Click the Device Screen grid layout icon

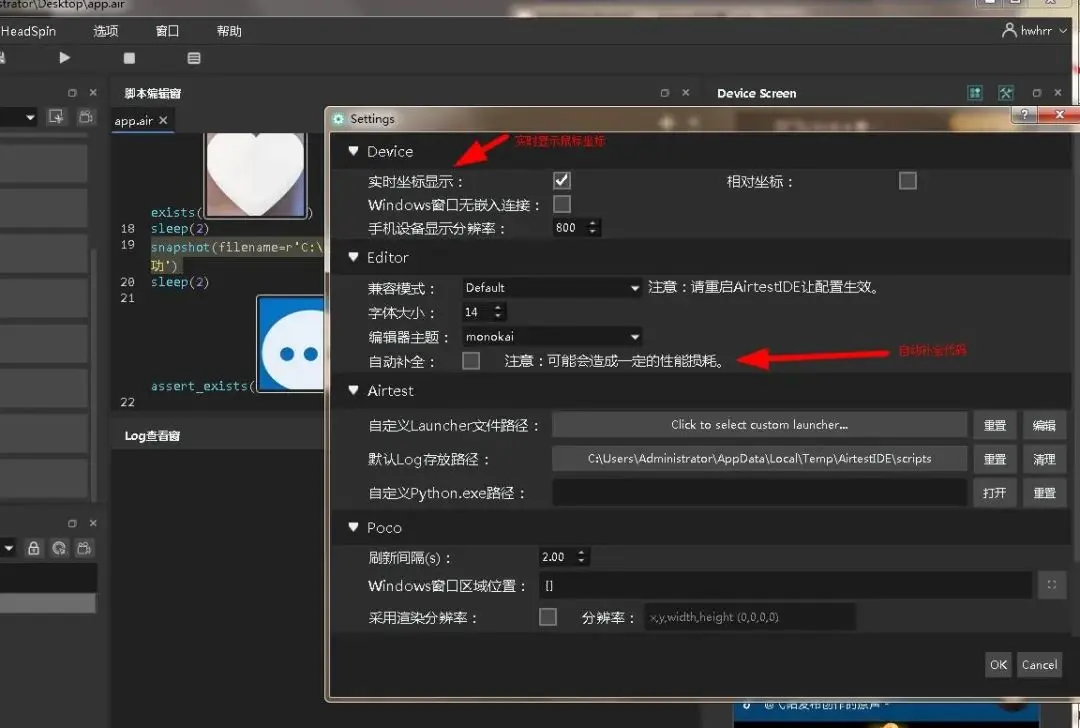tap(975, 93)
